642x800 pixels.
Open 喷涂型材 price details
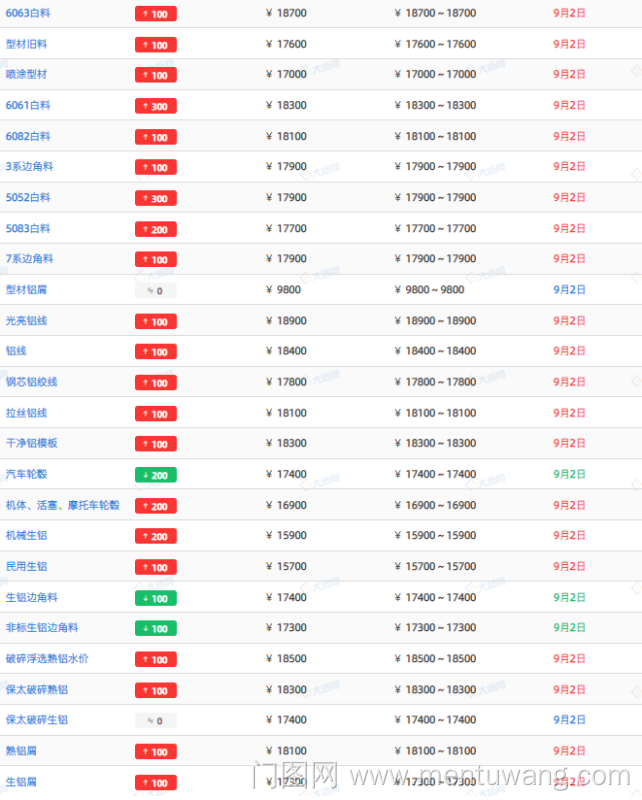point(26,74)
